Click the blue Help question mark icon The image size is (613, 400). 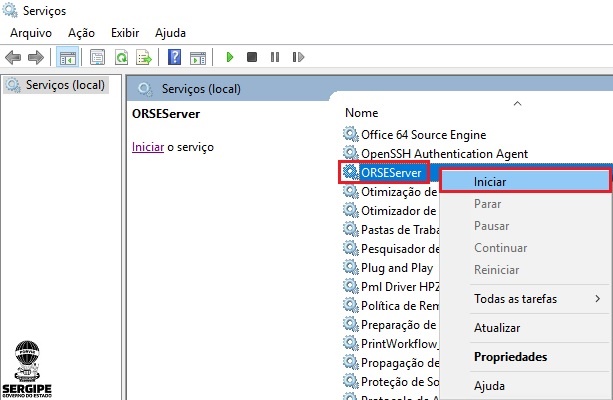[174, 58]
